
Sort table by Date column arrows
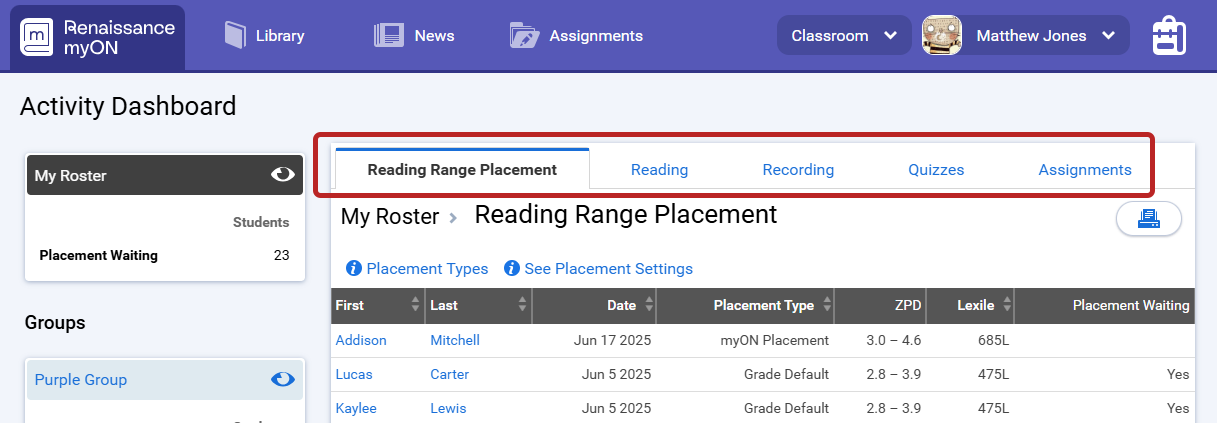pos(649,305)
